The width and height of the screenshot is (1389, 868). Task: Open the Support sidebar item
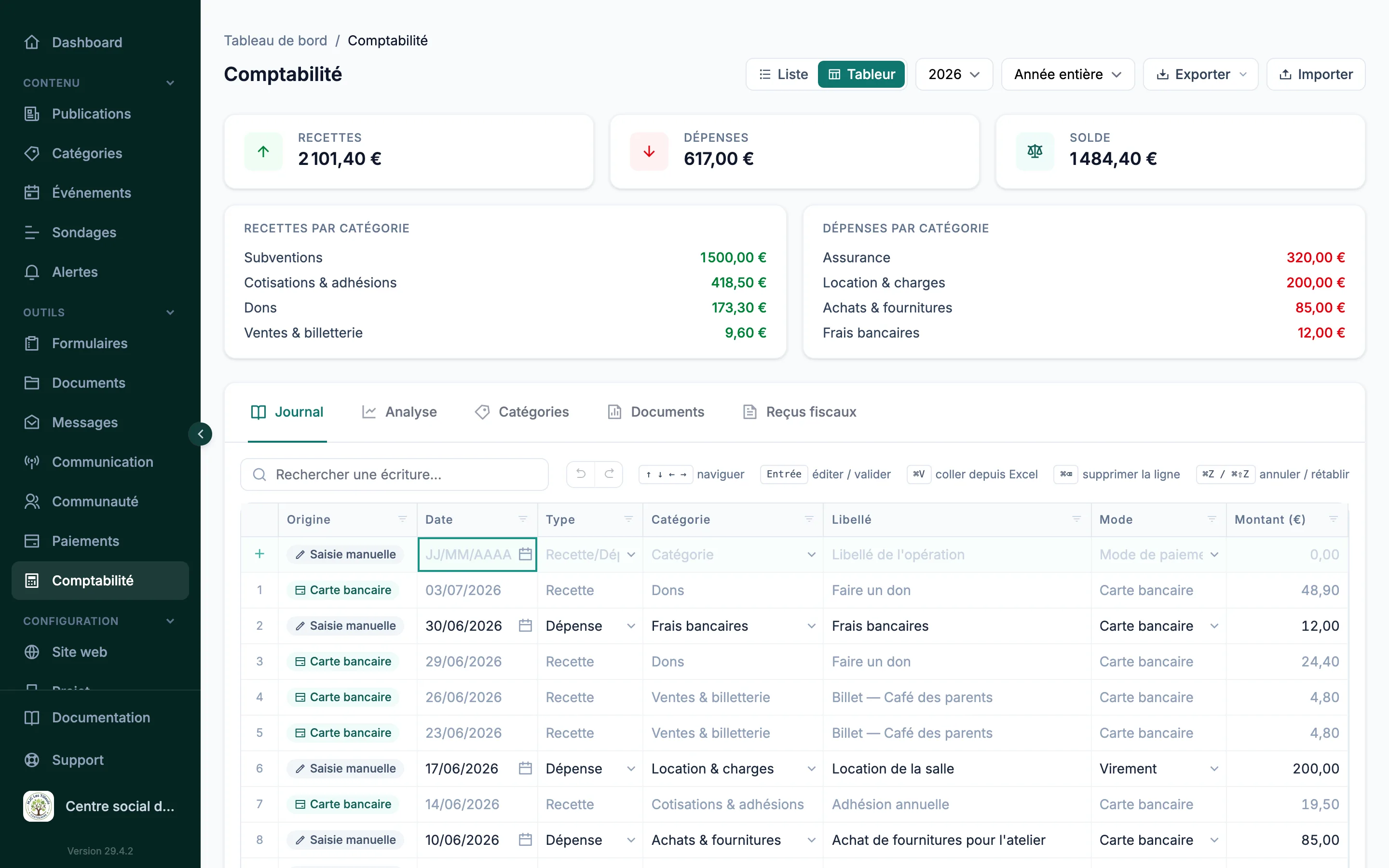[100, 760]
